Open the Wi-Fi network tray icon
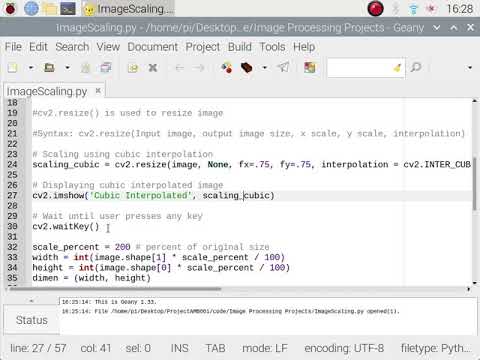 click(x=413, y=9)
